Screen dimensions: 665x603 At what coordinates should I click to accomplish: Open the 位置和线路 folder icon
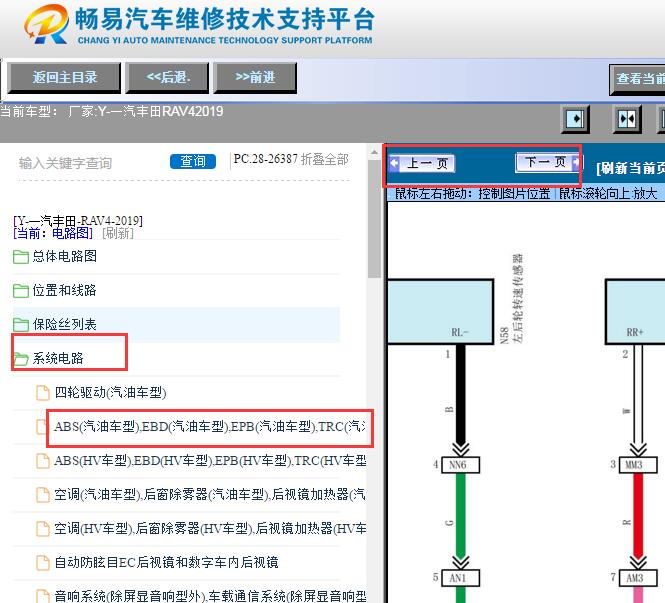pos(21,290)
